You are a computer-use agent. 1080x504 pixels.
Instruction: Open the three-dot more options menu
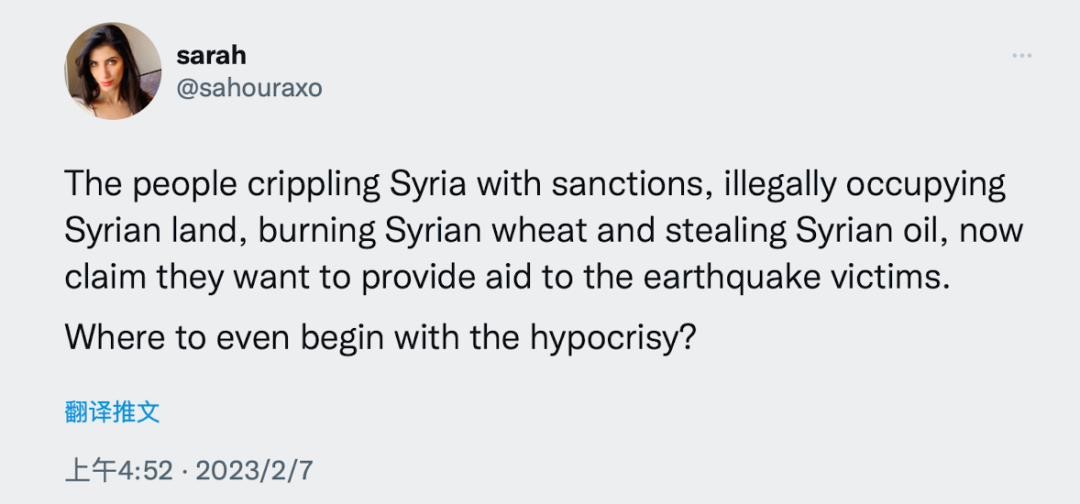(x=1021, y=56)
